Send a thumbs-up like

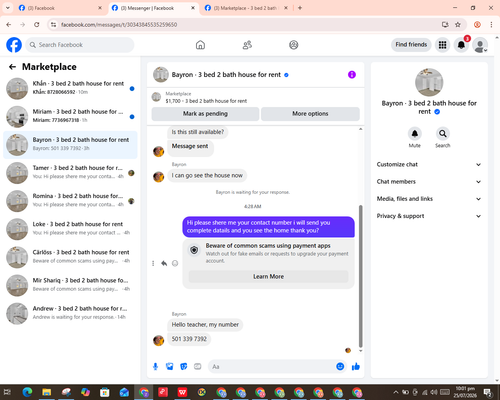tap(356, 367)
